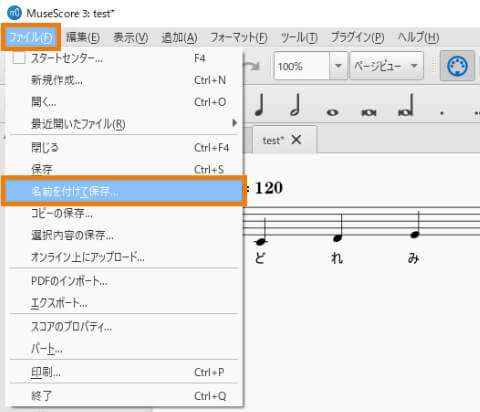The image size is (480, 412).
Task: Toggle the スタートセンター checkbox
Action: coord(19,58)
